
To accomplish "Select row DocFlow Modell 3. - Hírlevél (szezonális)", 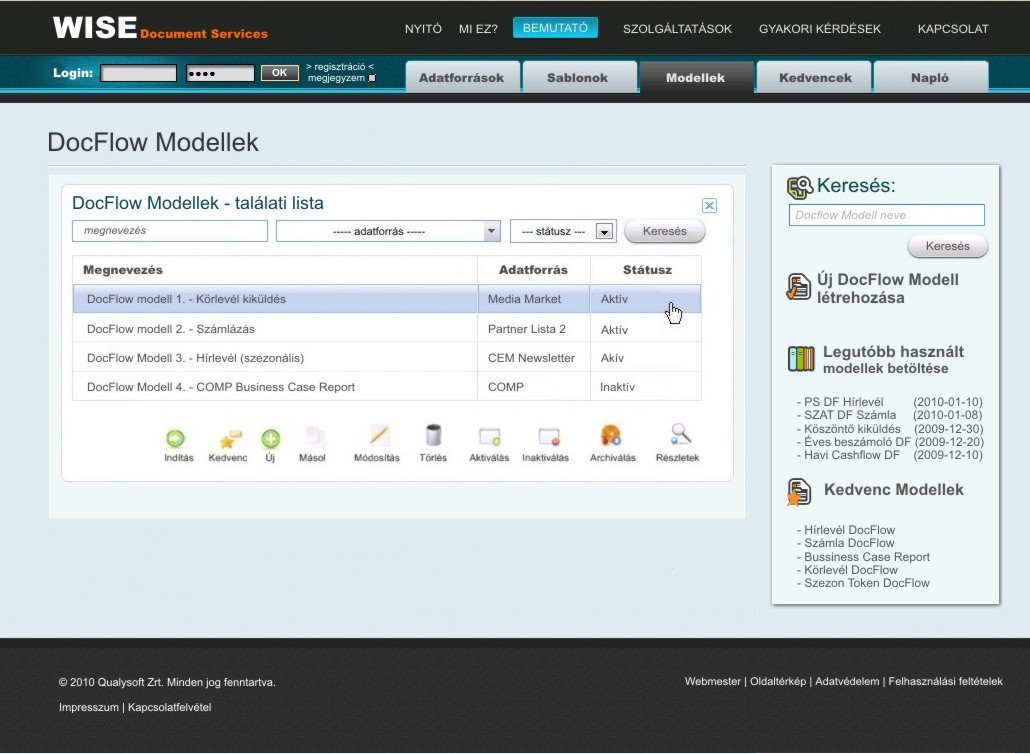I will click(x=387, y=358).
